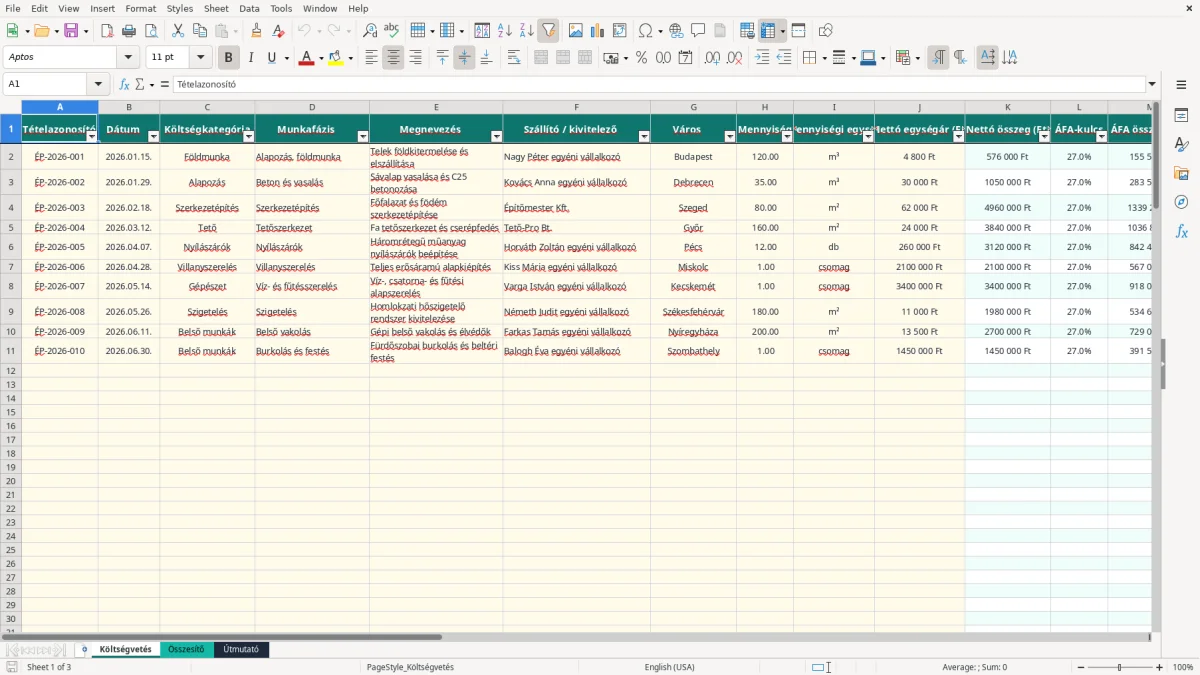Sort ascending with the A-Z icon
1200x675 pixels.
(x=505, y=31)
